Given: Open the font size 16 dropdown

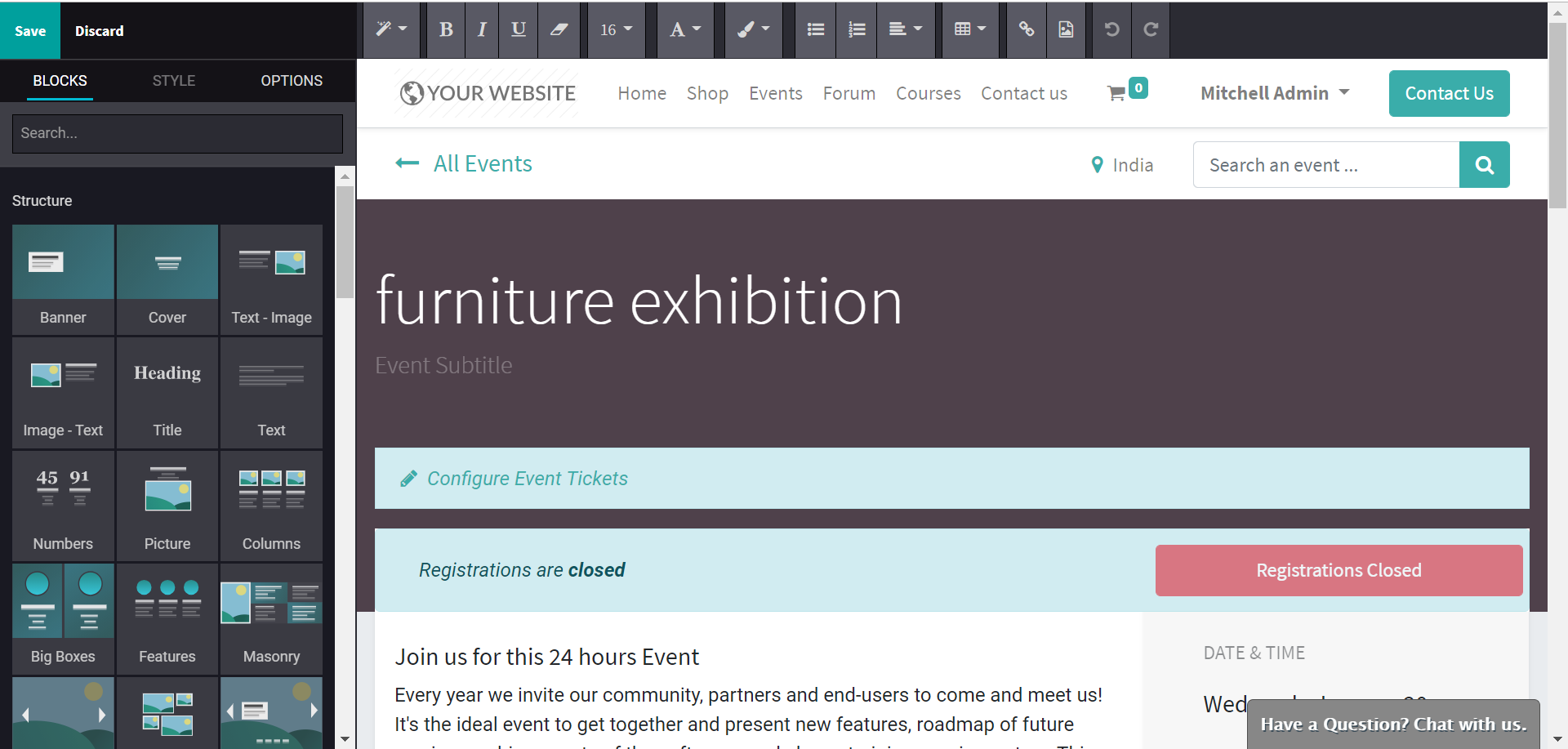Looking at the screenshot, I should tap(617, 29).
